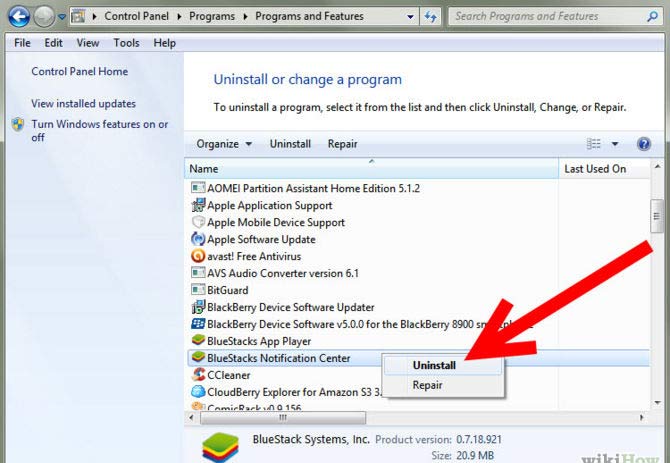Click the refresh button beside address bar
The width and height of the screenshot is (670, 463).
pos(431,16)
